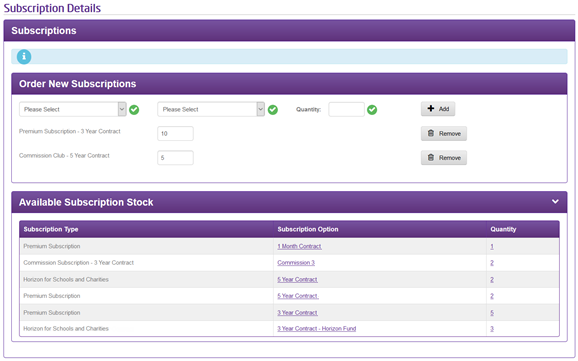The image size is (578, 361).
Task: Collapse the Available Subscription Stock panel
Action: pos(555,202)
